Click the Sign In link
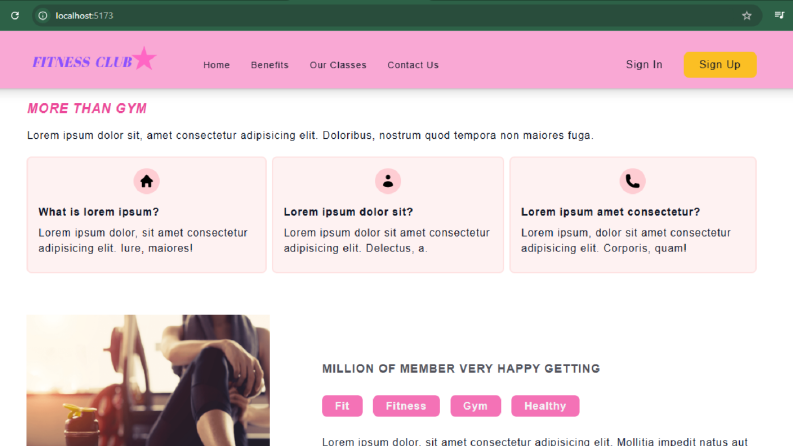Image resolution: width=793 pixels, height=446 pixels. point(644,65)
